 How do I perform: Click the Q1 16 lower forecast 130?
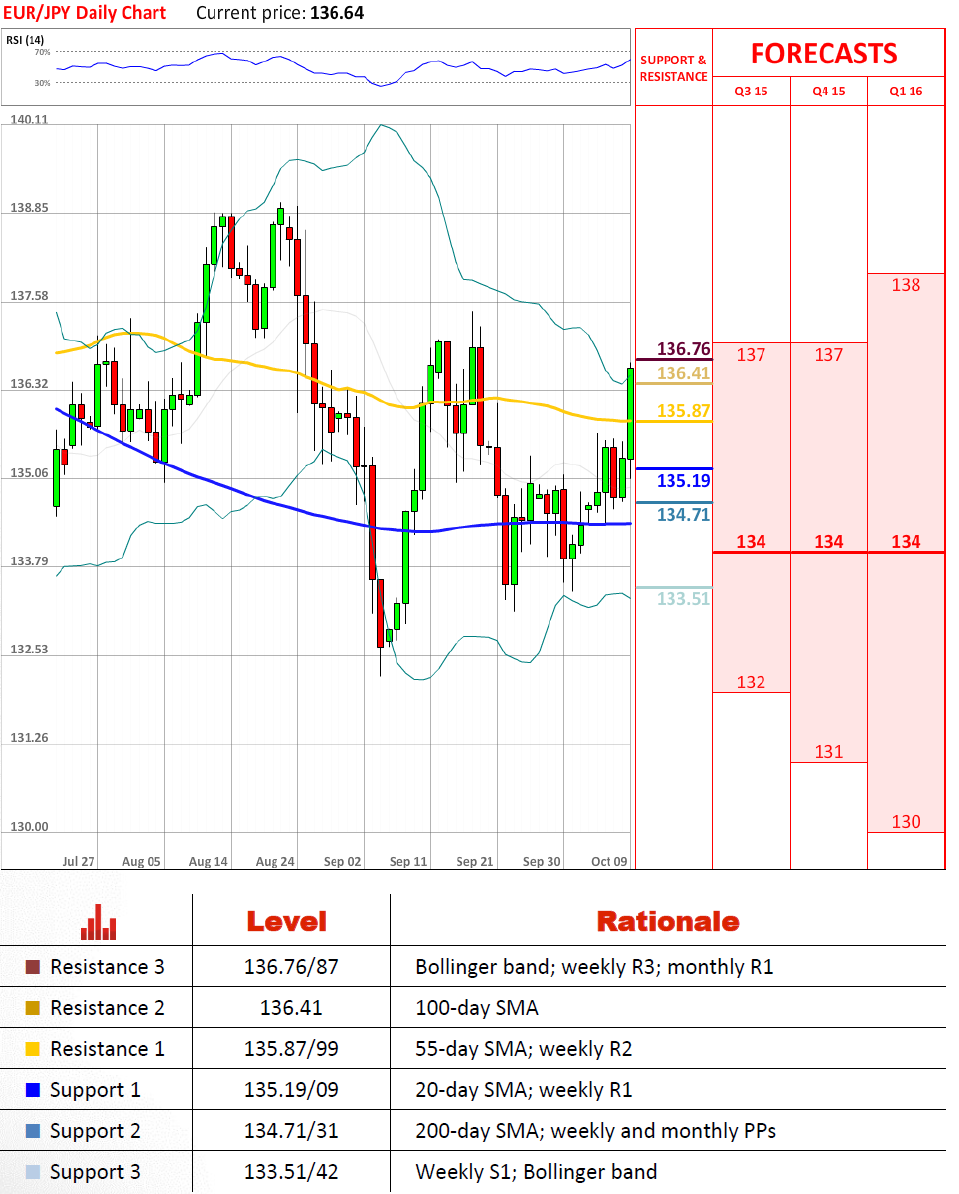click(x=906, y=822)
